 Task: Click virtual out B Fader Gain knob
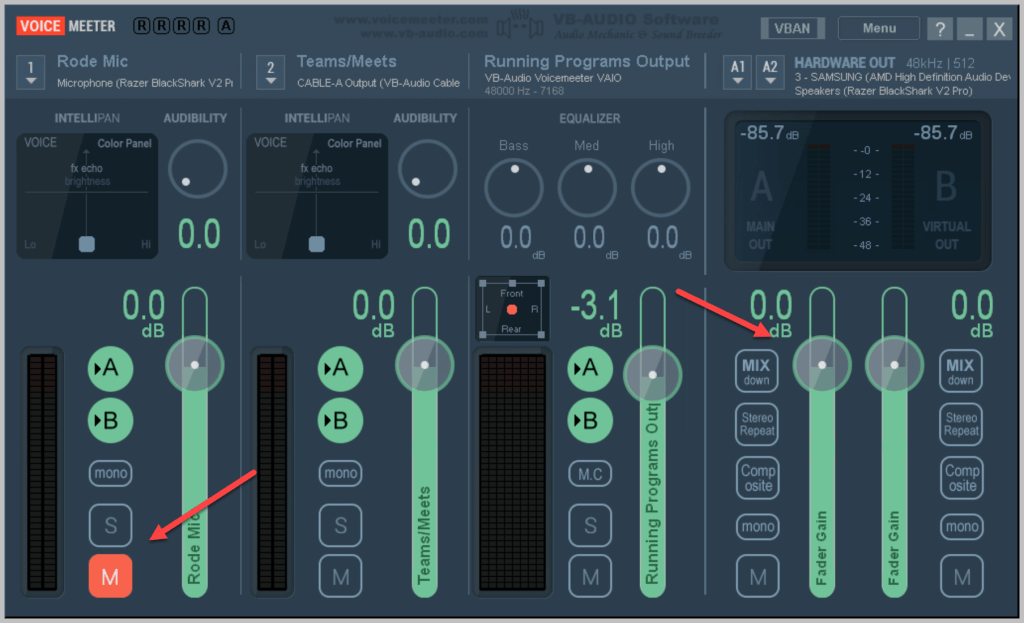895,365
